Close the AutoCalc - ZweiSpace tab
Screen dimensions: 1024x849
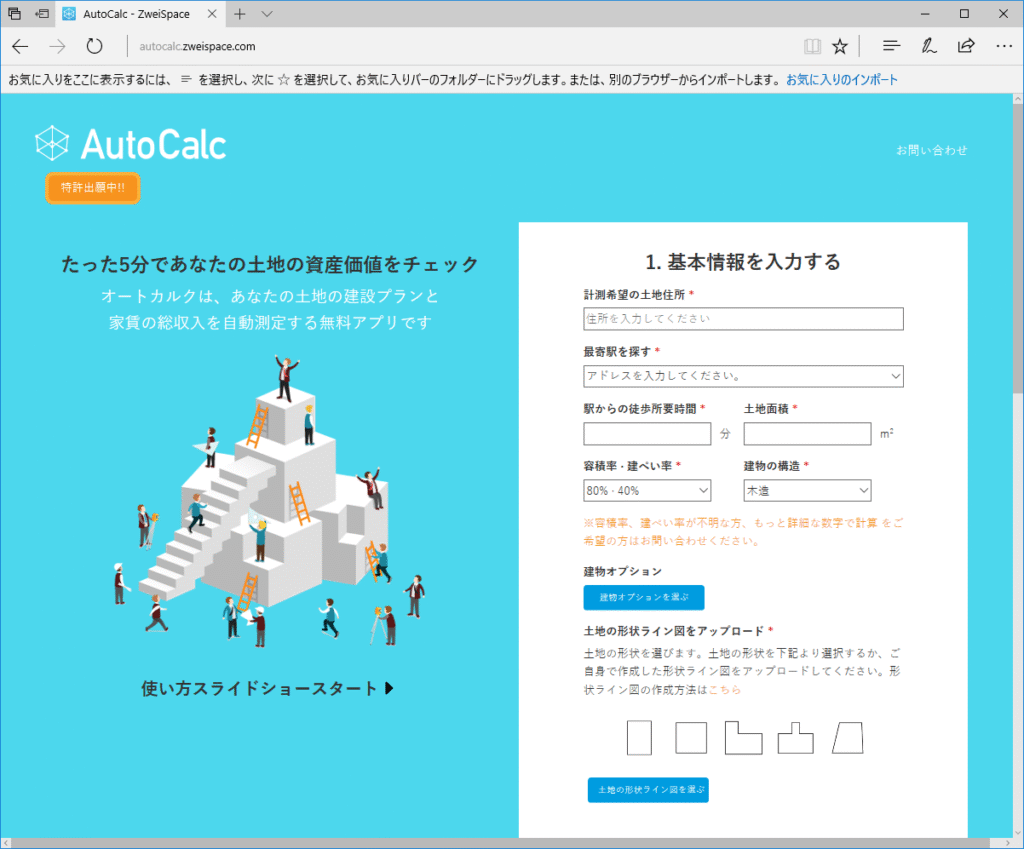click(x=212, y=14)
